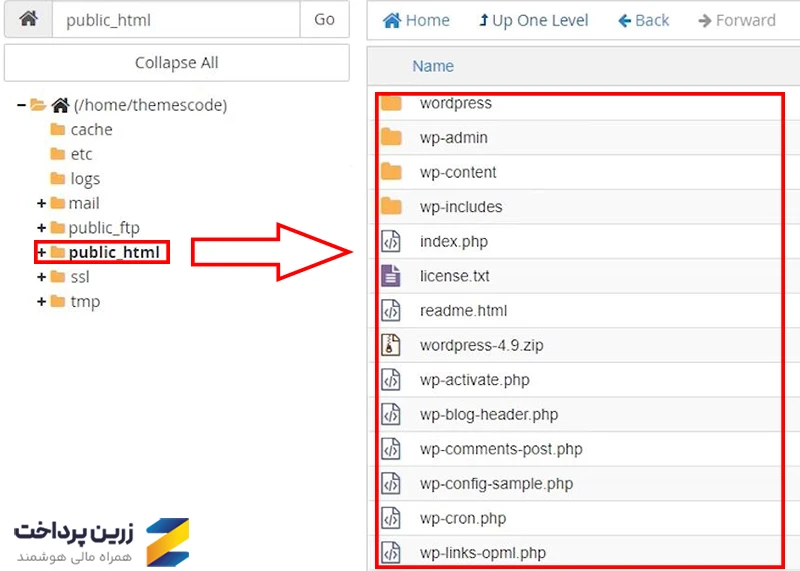This screenshot has height=571, width=800.
Task: Click the wp-config-sample.php file icon
Action: tap(391, 484)
